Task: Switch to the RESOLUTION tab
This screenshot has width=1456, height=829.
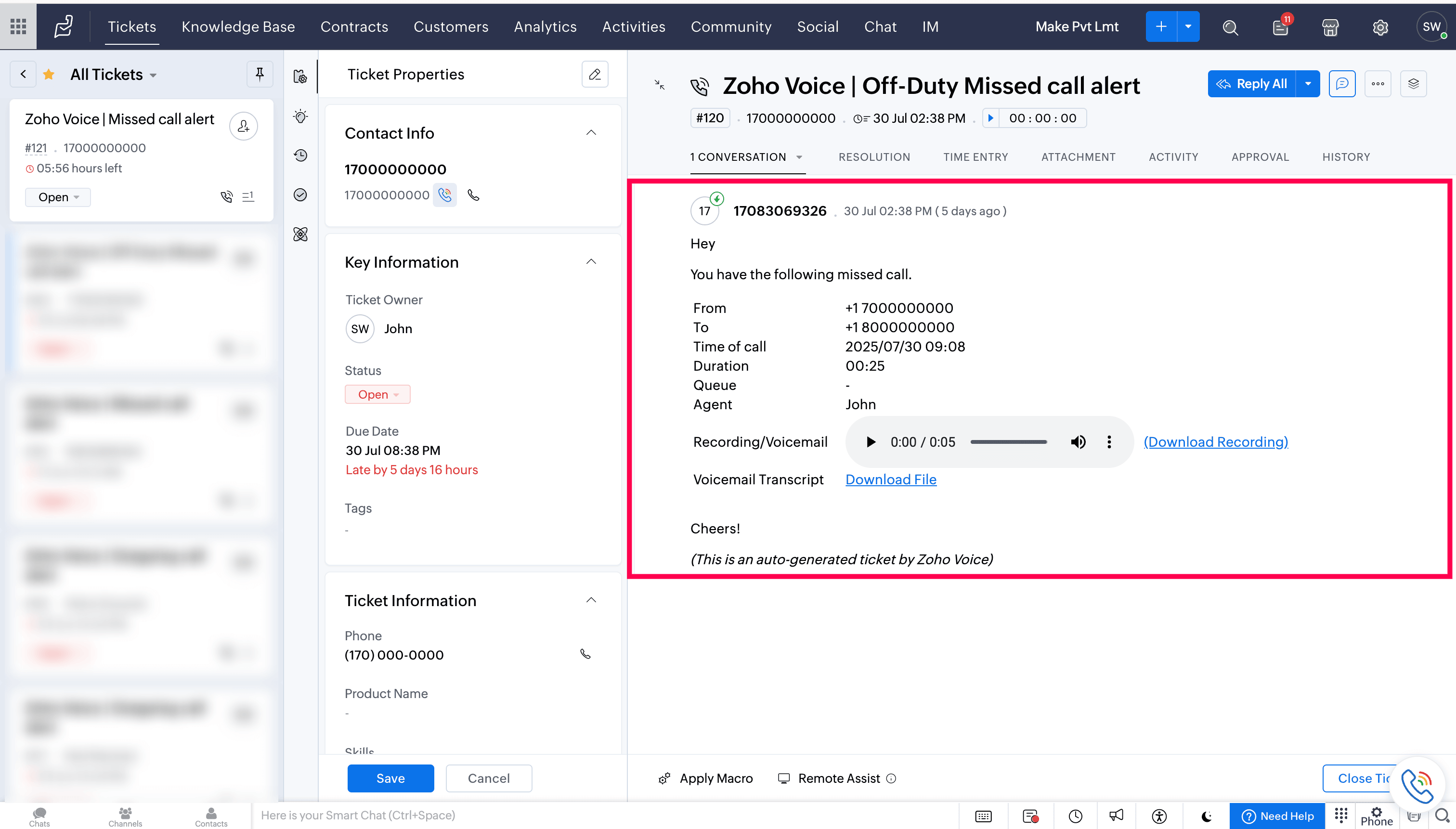Action: (x=874, y=157)
